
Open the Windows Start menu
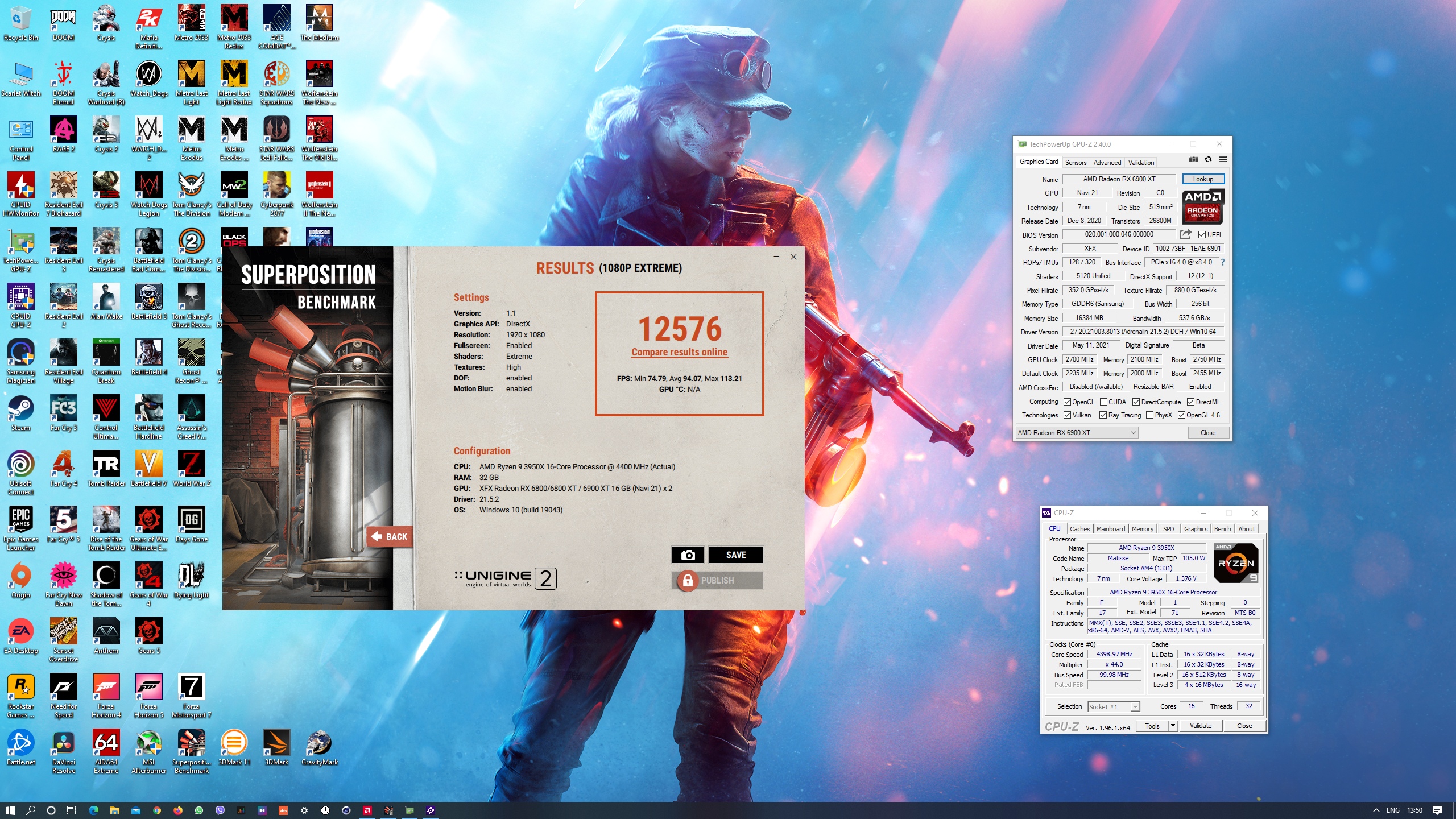[10, 810]
